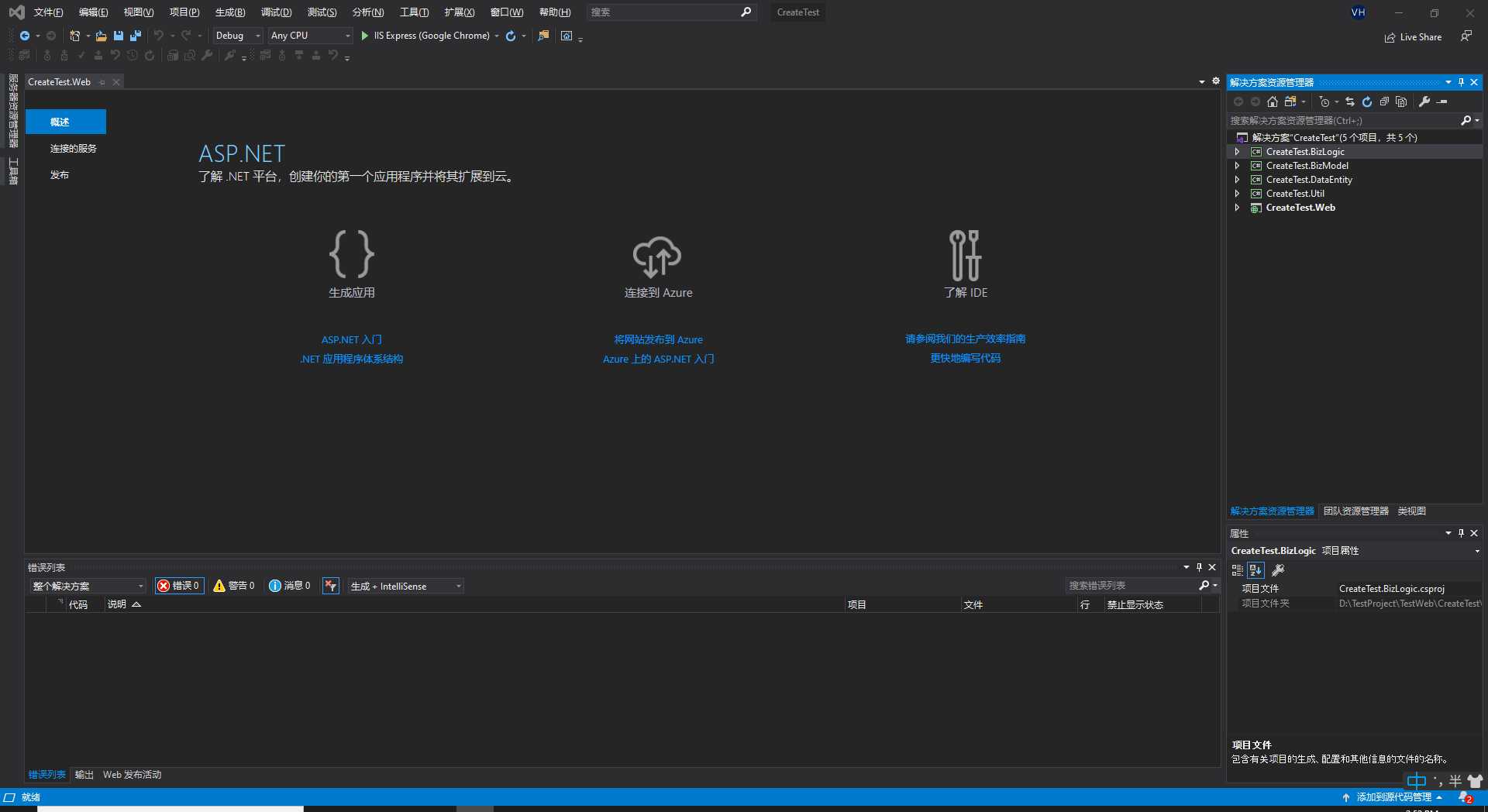Open the .NET 应用程序体系结构 link
This screenshot has height=812, width=1488.
coord(351,360)
